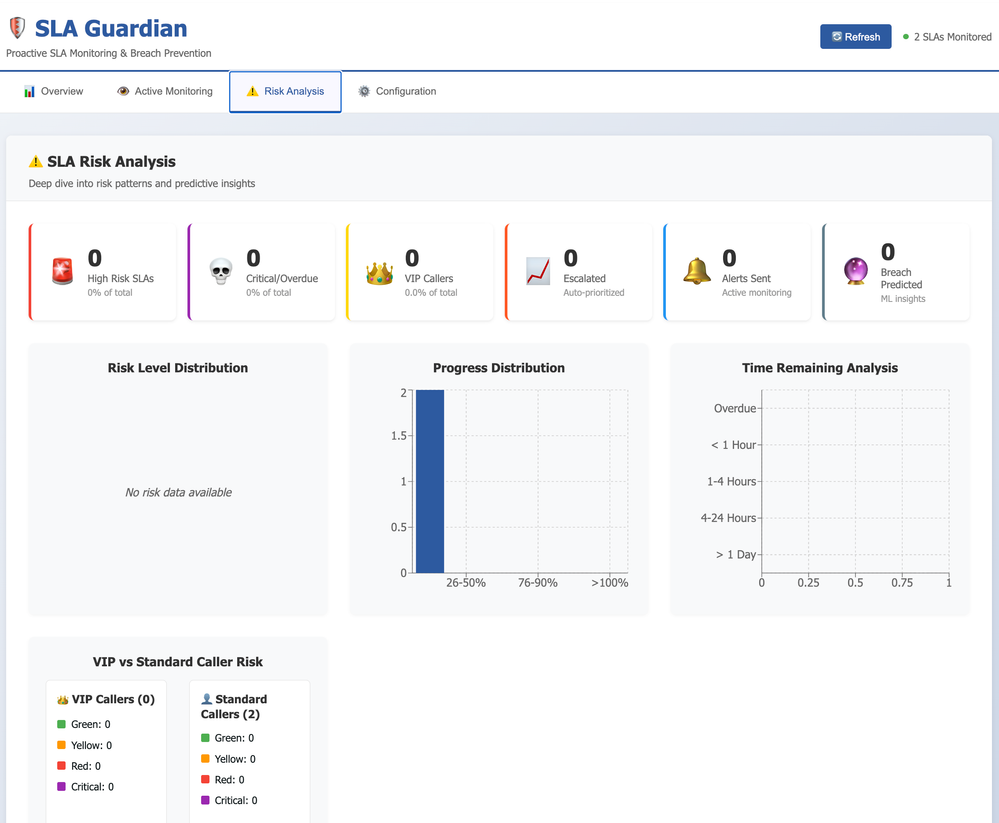999x823 pixels.
Task: Click the blue bar in Progress Distribution
Action: [430, 481]
